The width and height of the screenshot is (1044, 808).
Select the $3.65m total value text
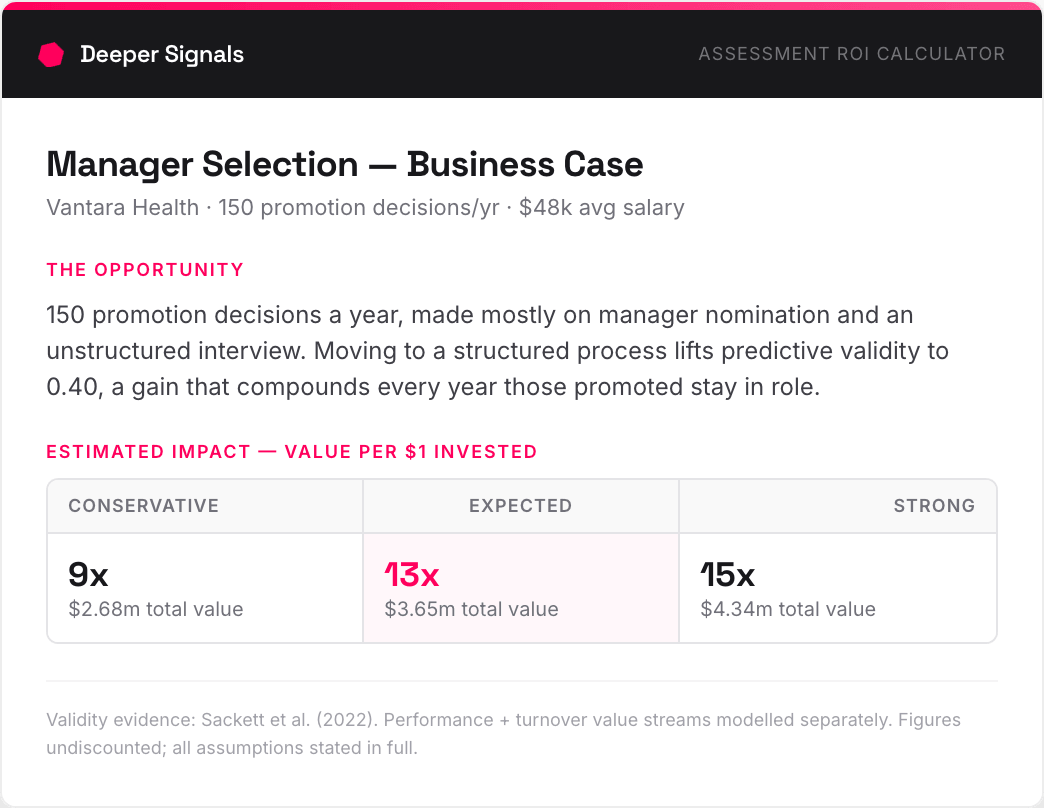[x=471, y=609]
